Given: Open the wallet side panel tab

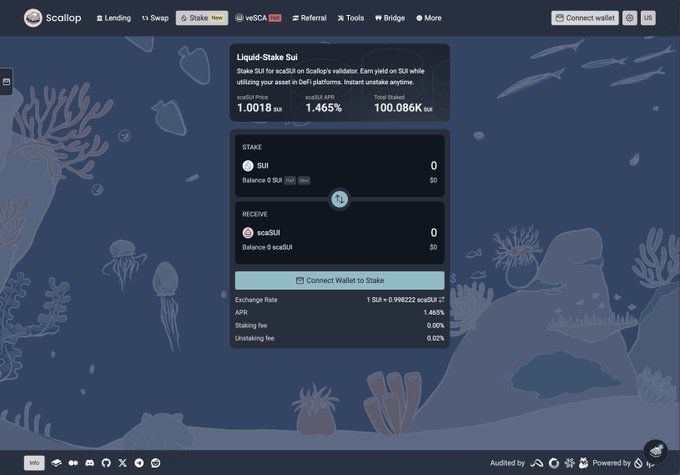Looking at the screenshot, I should pos(6,82).
